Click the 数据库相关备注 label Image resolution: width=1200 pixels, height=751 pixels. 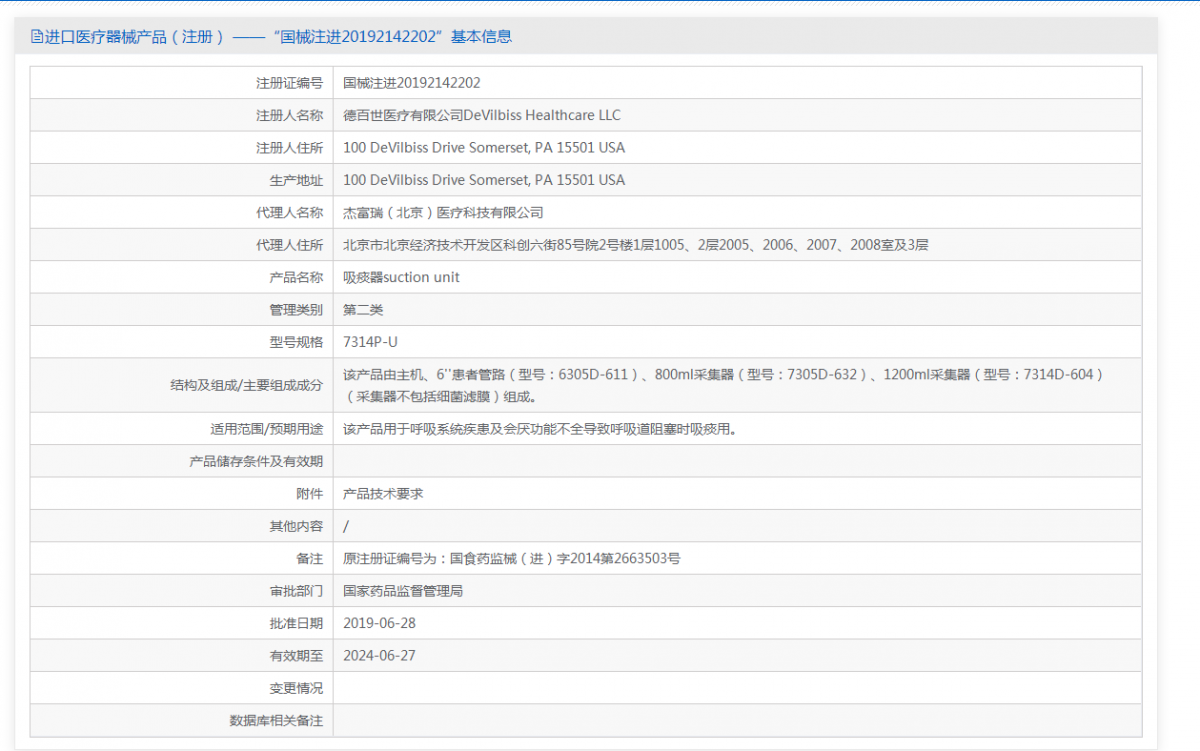tap(277, 720)
